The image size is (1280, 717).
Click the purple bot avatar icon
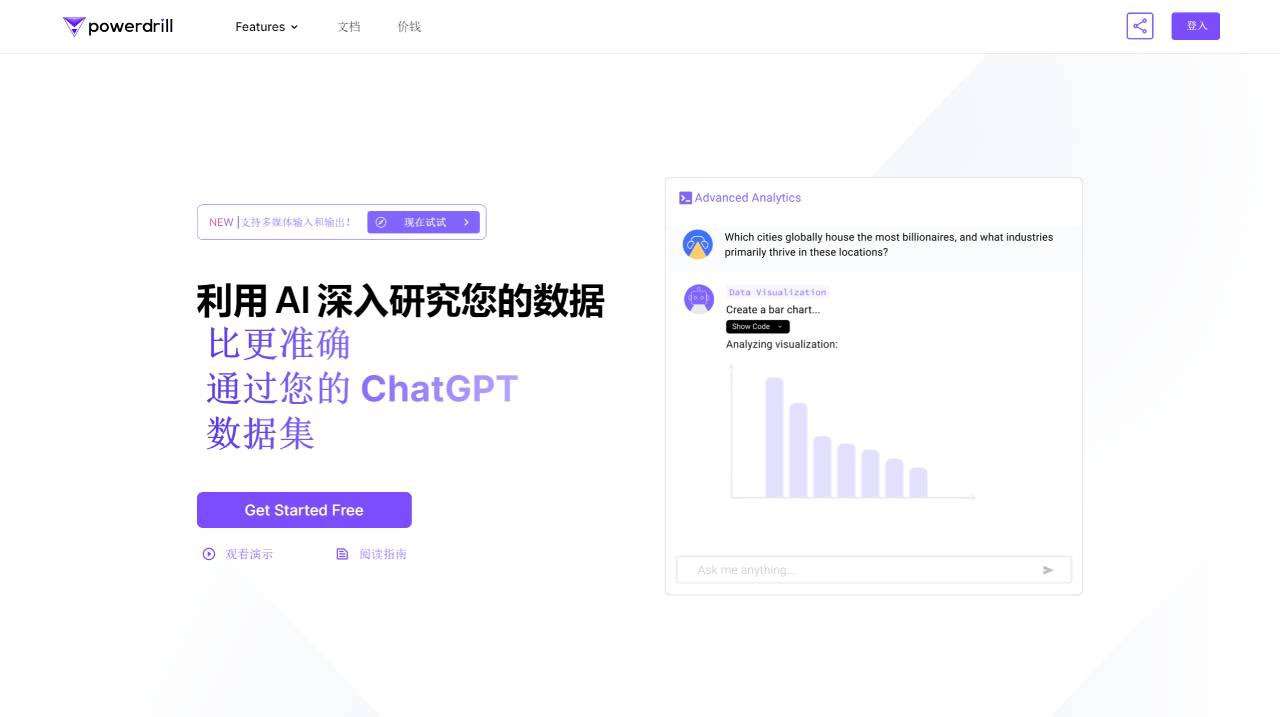[699, 299]
